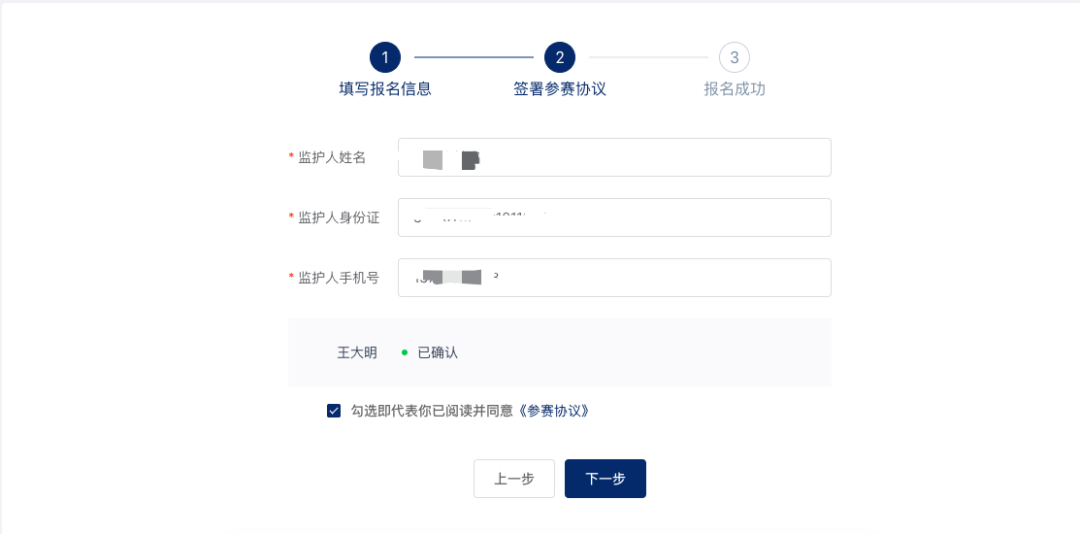Screen dimensions: 1080x534
Task: Click the 监护人身份证 field label
Action: (339, 217)
